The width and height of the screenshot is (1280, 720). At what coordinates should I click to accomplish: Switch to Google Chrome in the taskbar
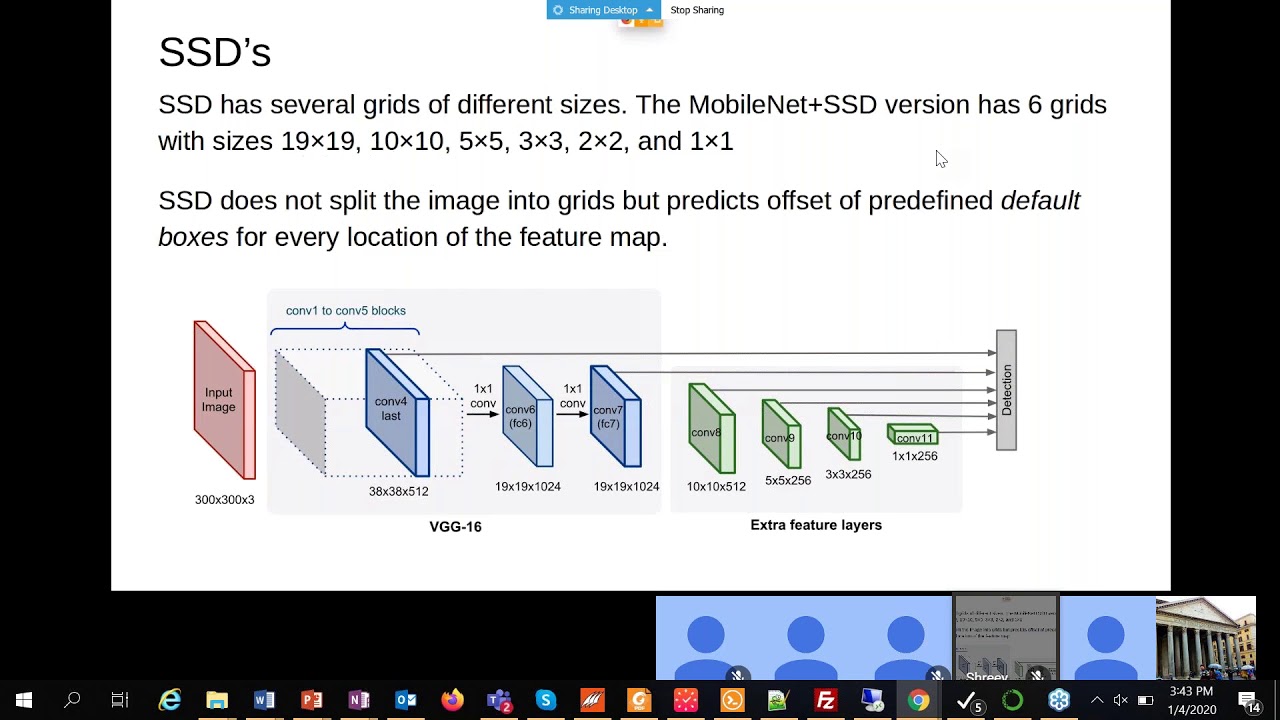coord(918,701)
